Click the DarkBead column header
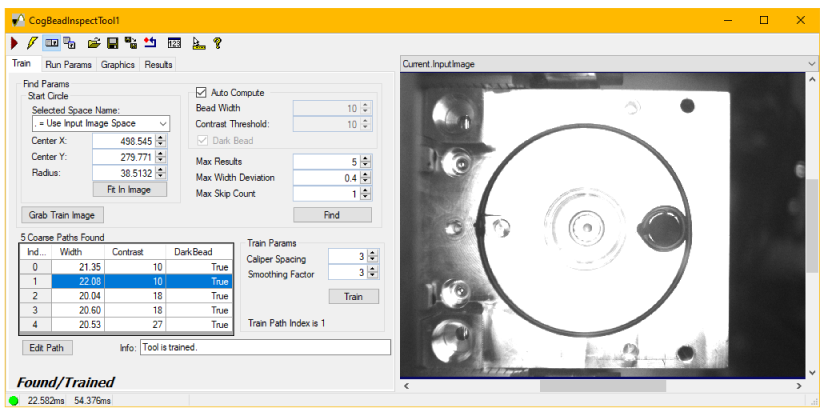Screen dimensions: 824x412 coord(198,252)
